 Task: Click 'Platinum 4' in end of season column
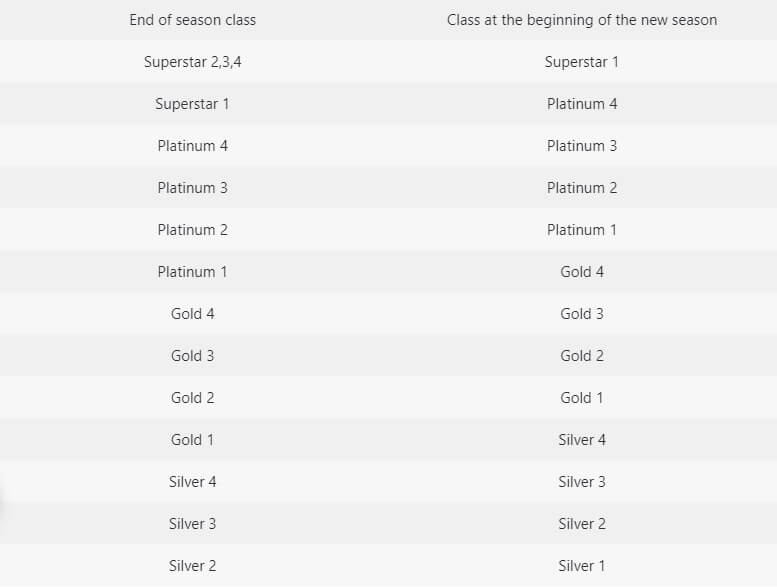pyautogui.click(x=192, y=146)
